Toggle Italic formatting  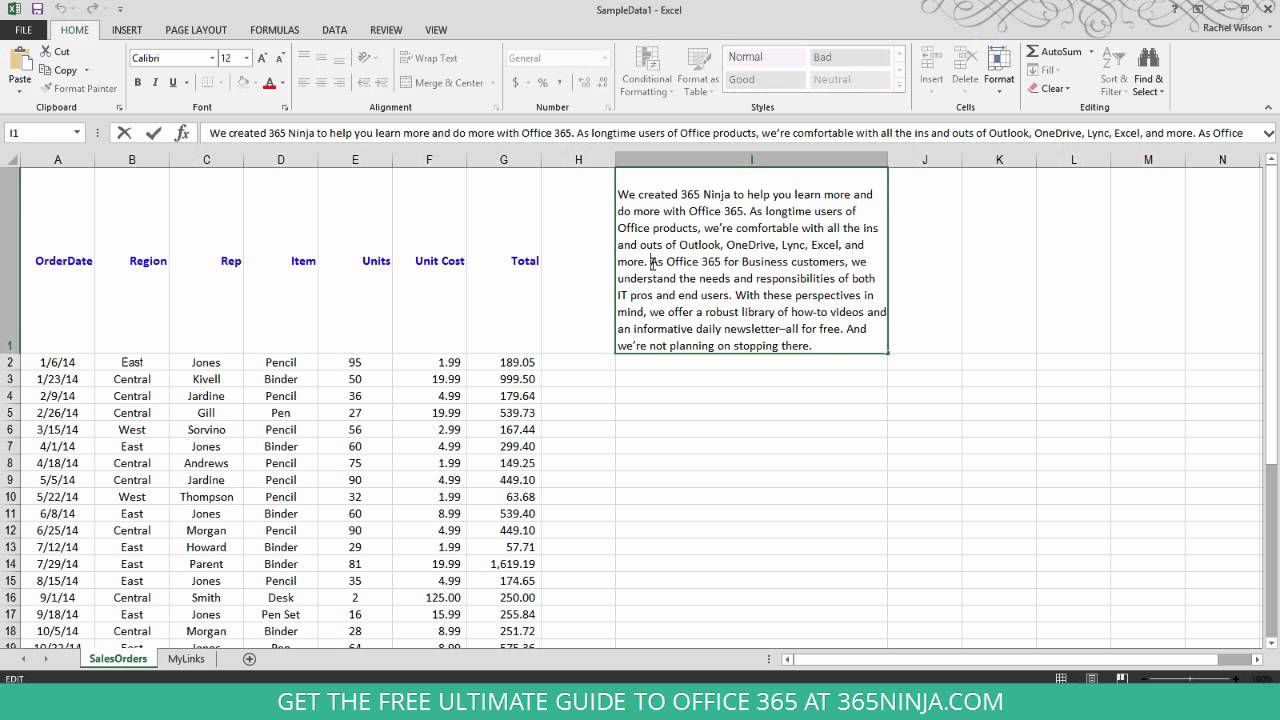155,83
